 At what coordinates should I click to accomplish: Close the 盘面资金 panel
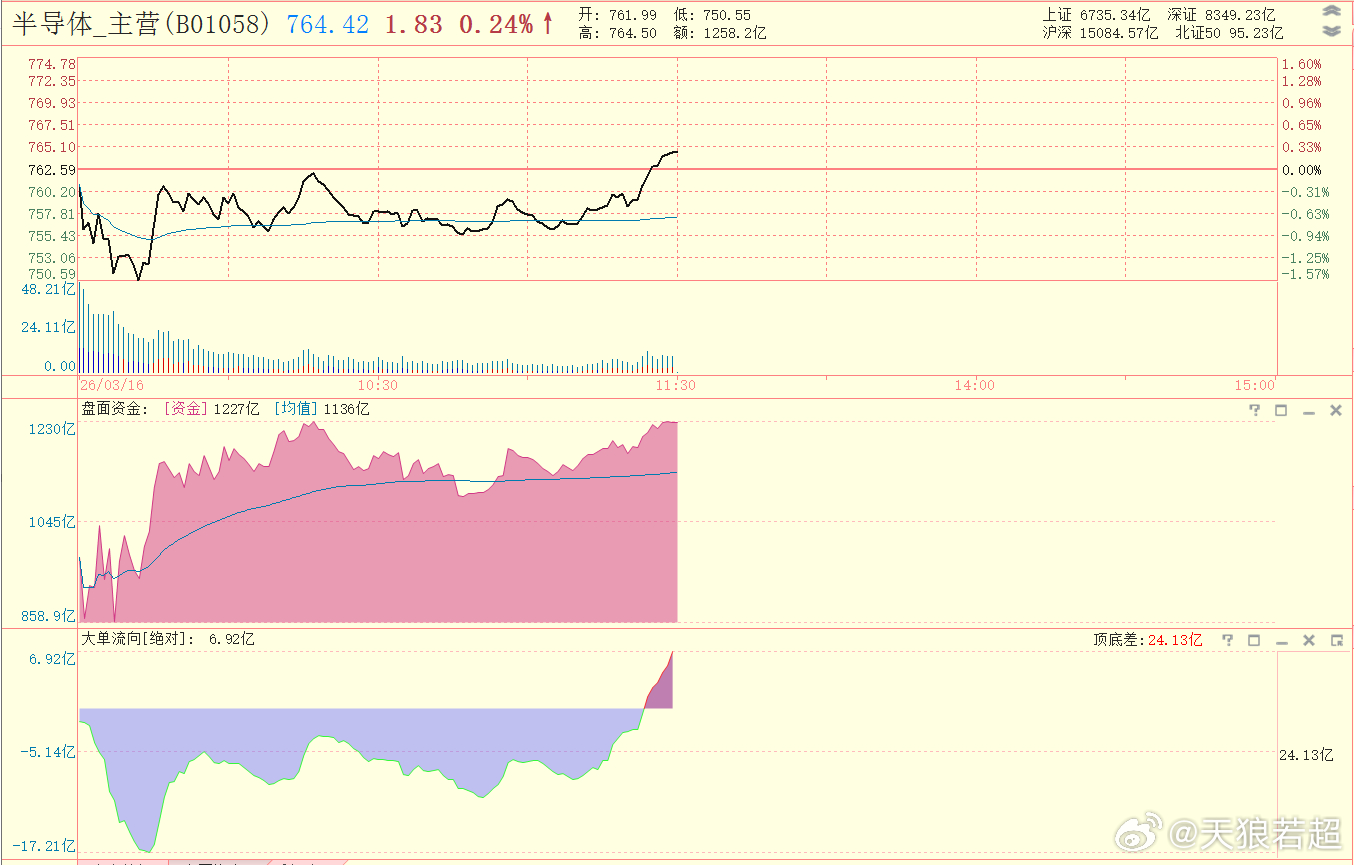[1335, 410]
